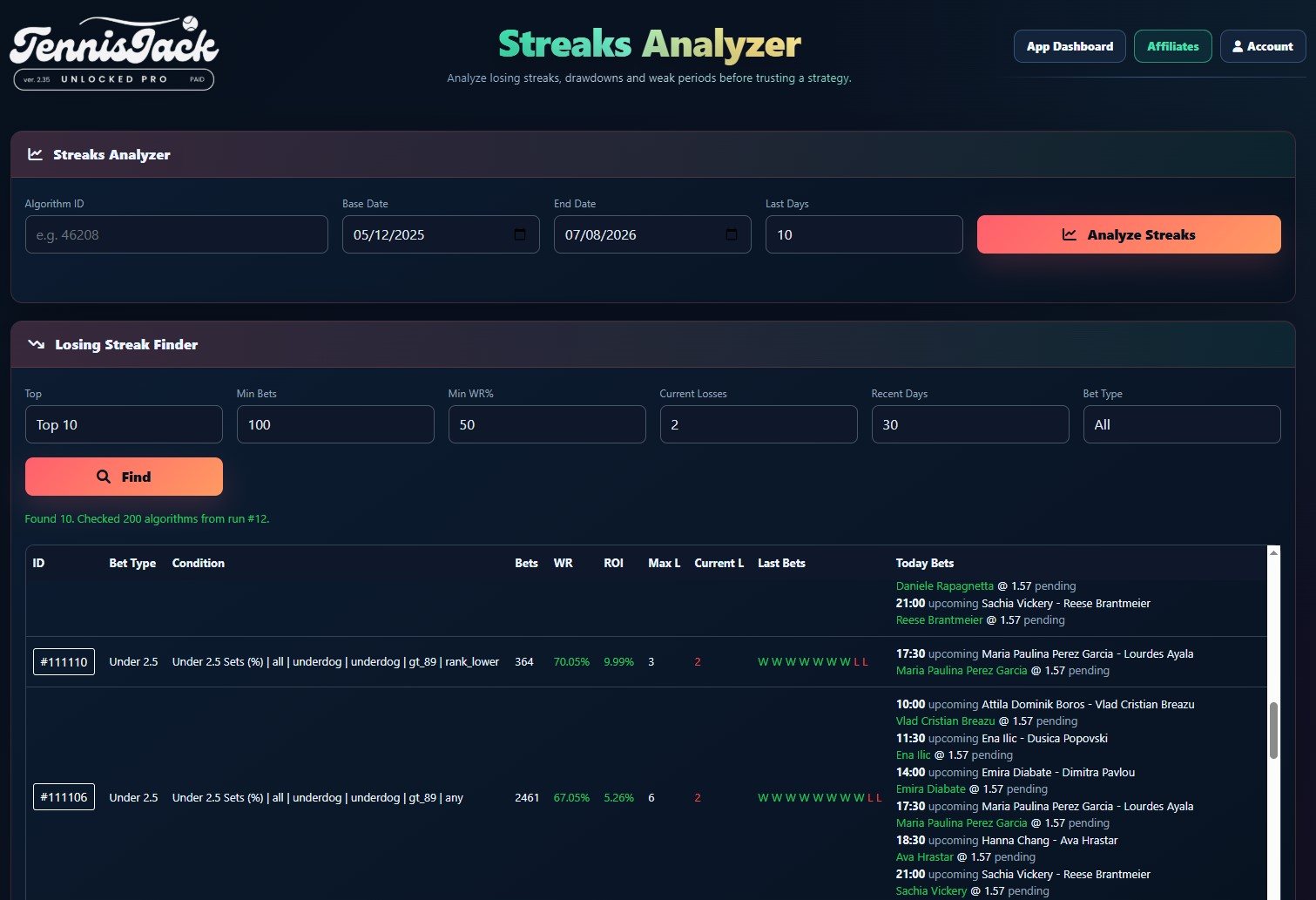
Task: Open the Account menu
Action: (x=1262, y=46)
